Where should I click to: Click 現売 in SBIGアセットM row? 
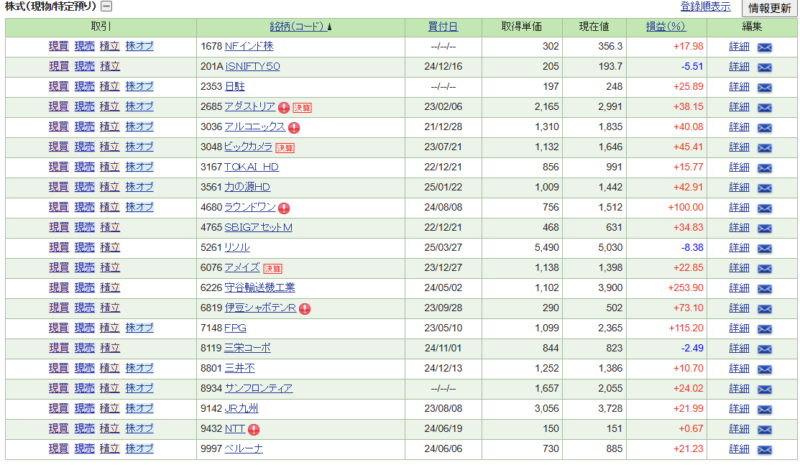click(84, 227)
